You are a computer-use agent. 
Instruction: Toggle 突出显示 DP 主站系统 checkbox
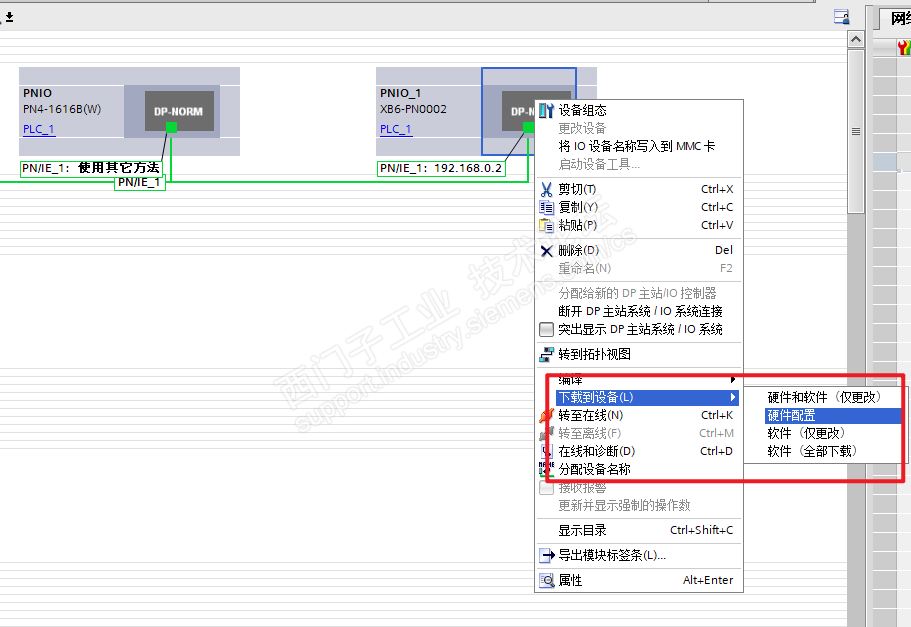(x=546, y=329)
